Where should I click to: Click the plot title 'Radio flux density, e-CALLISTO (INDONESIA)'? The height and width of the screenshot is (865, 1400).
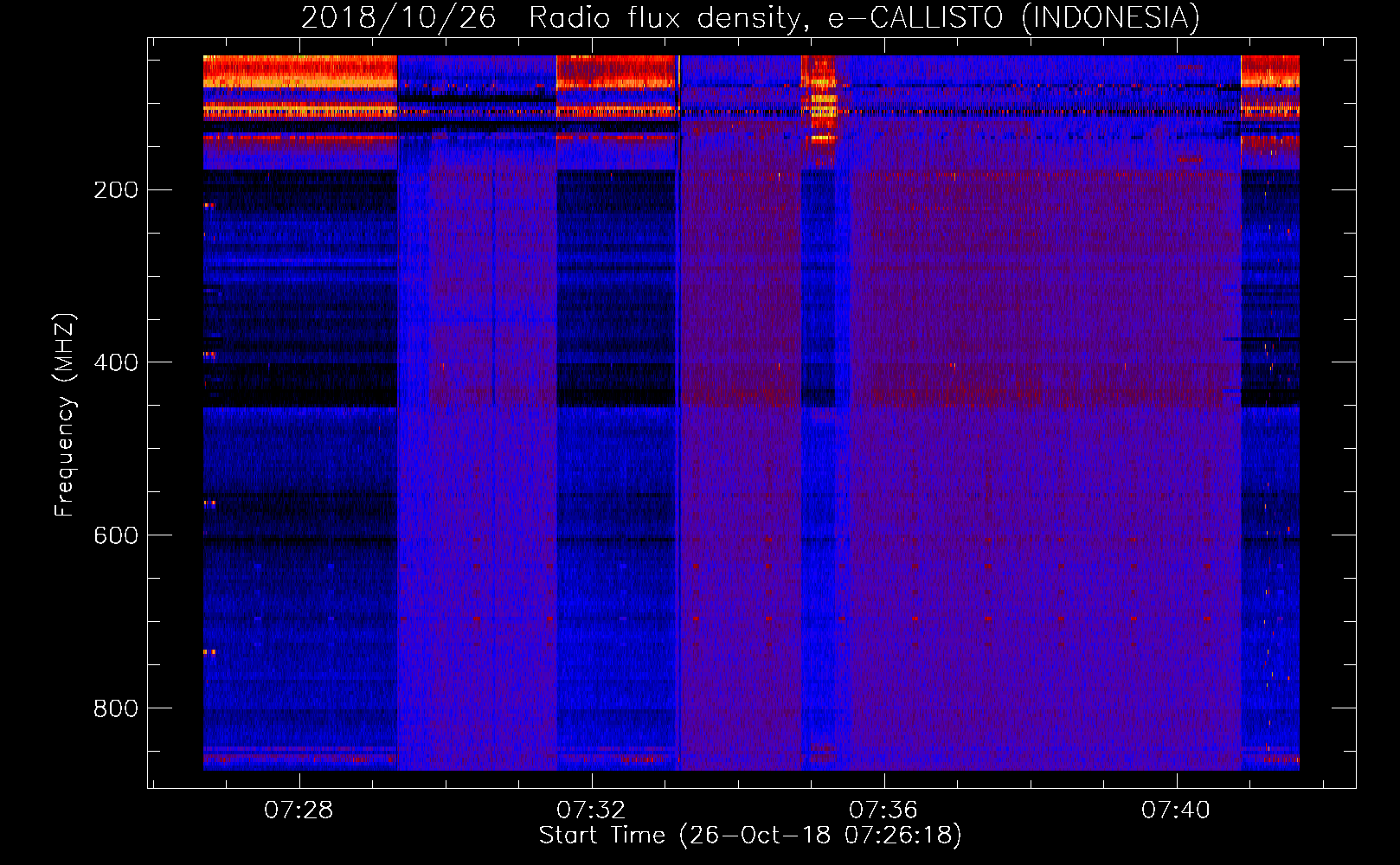click(864, 17)
